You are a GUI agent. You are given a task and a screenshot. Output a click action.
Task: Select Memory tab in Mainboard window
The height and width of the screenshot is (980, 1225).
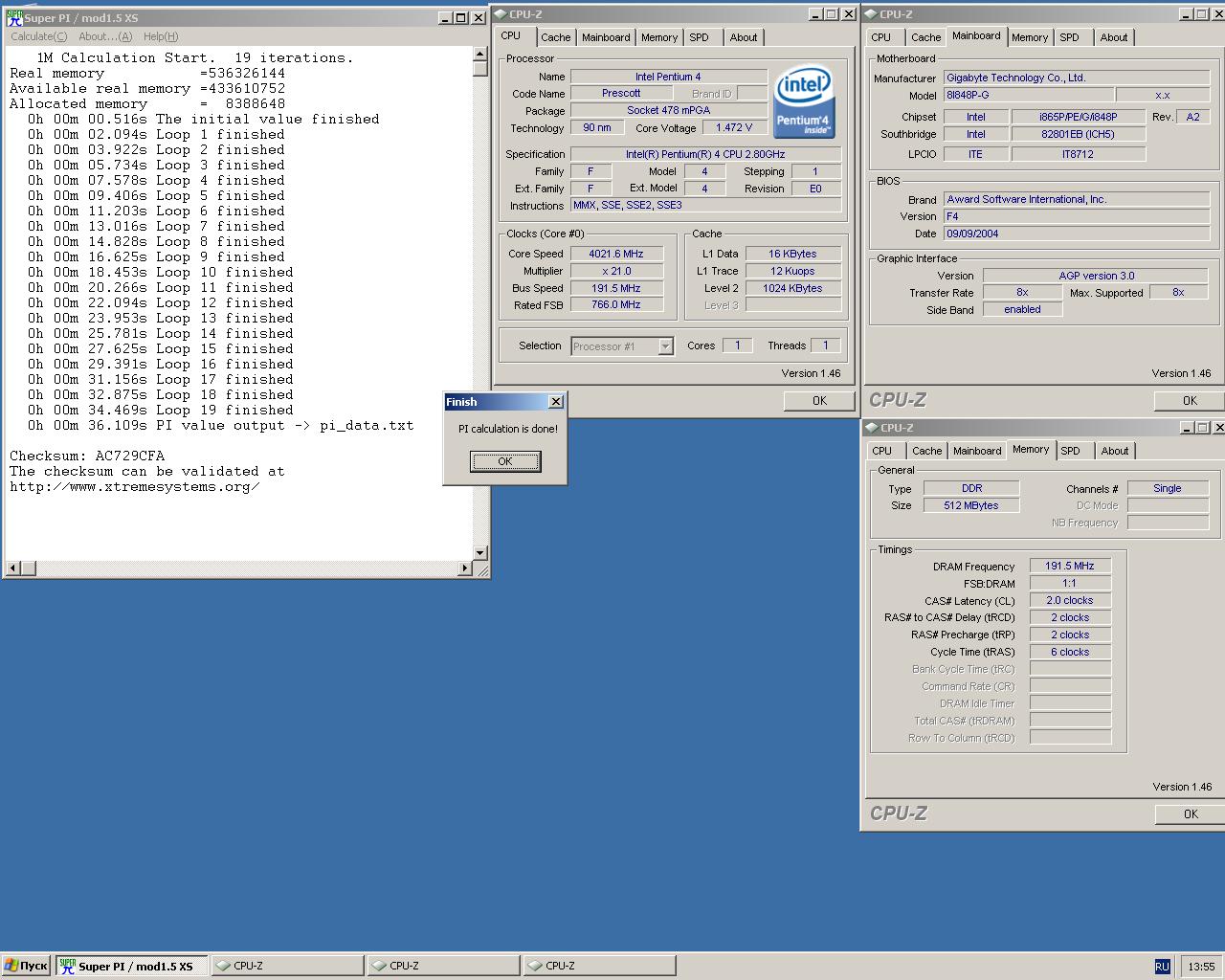(1030, 37)
